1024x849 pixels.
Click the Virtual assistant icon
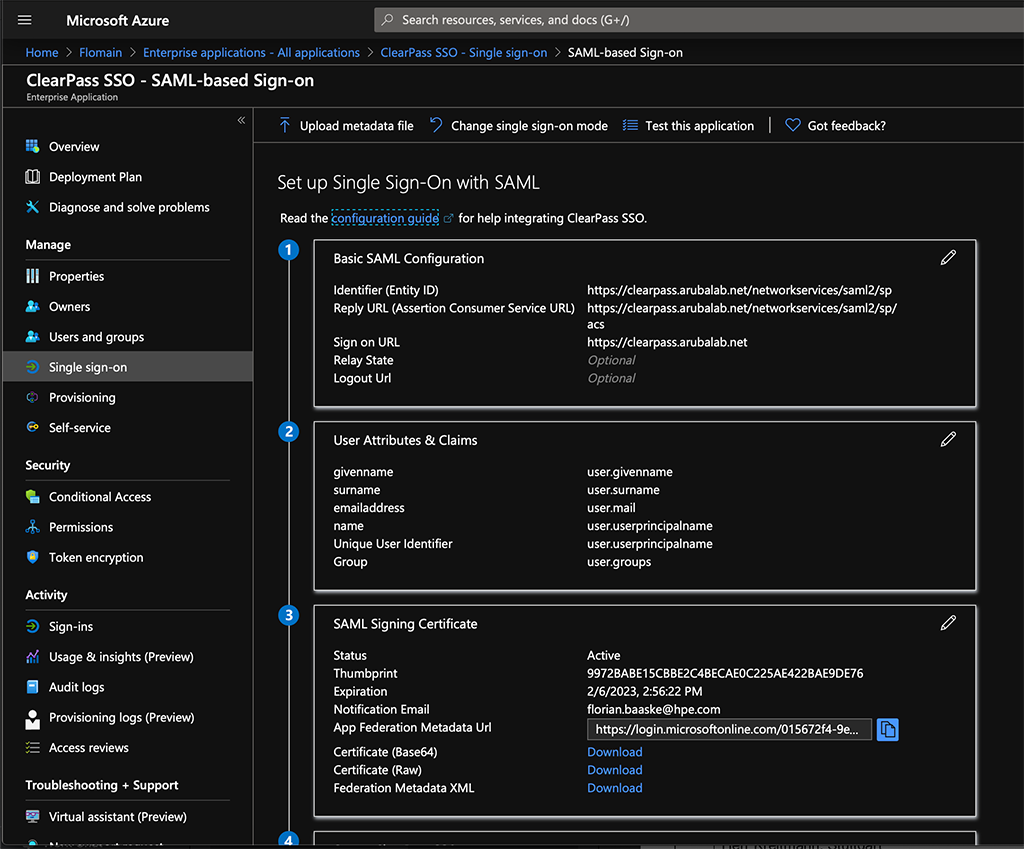click(32, 816)
